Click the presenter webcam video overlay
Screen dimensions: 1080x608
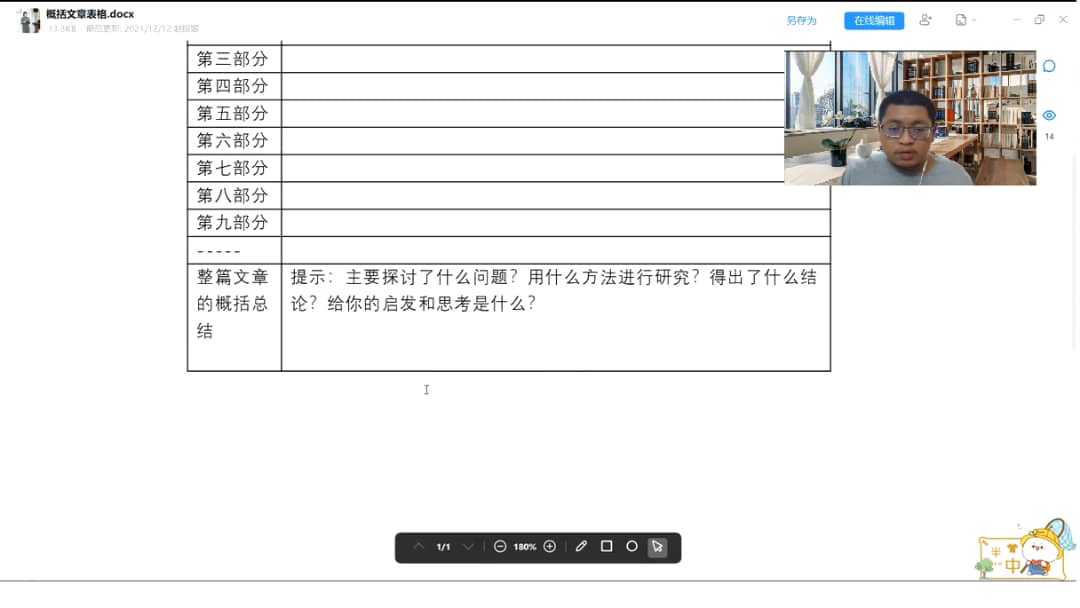(909, 118)
